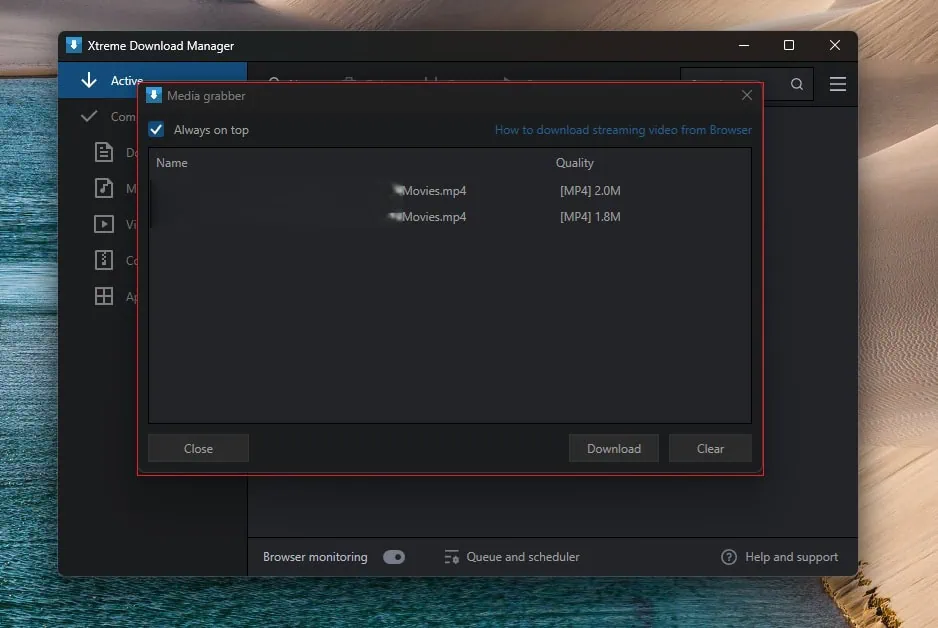
Task: Click the Close button in Media grabber
Action: tap(198, 449)
